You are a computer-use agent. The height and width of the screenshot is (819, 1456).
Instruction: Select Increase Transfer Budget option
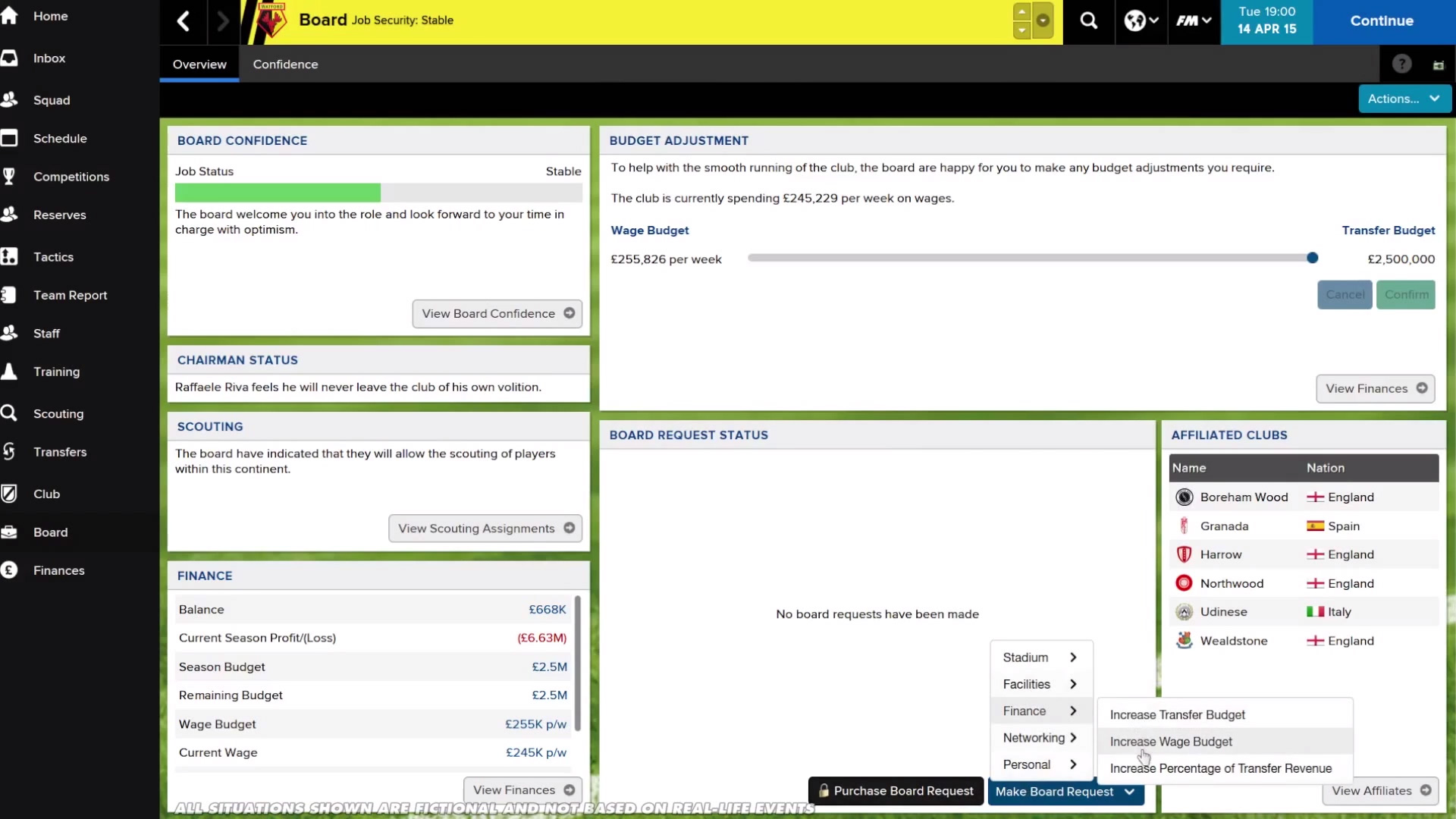coord(1177,715)
